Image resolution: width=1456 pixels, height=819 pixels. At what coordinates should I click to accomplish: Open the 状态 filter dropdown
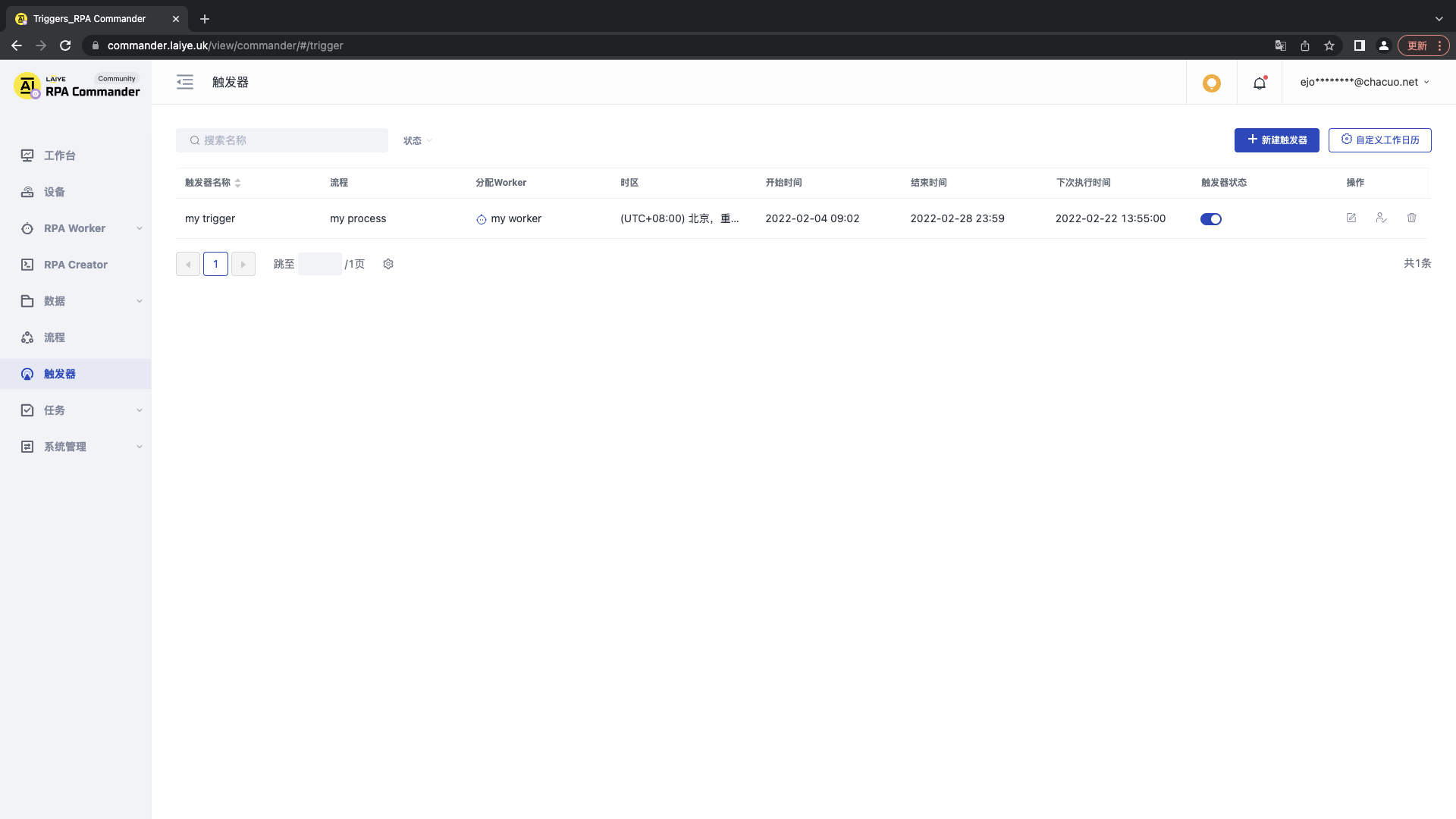tap(418, 140)
